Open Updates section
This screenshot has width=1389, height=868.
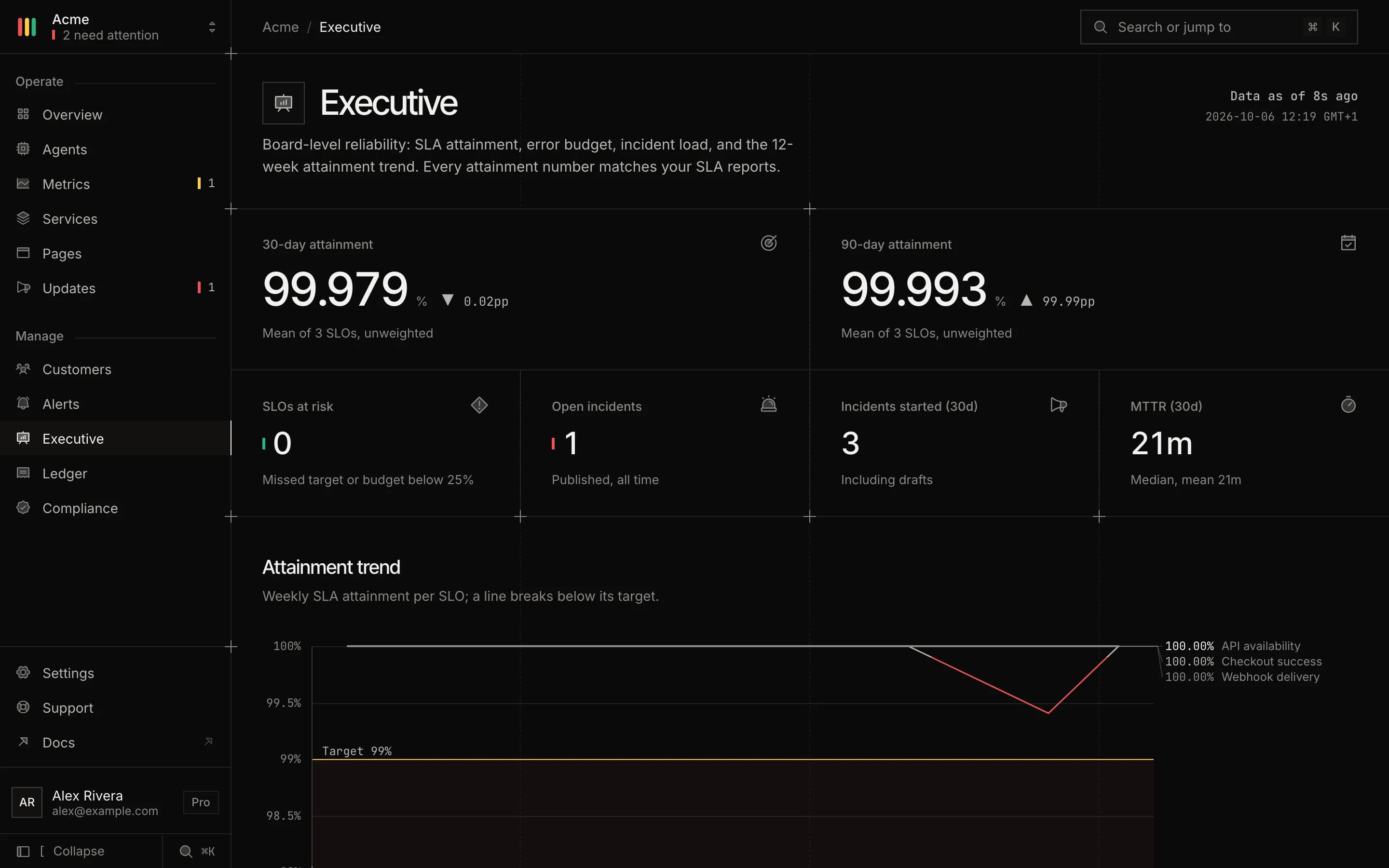(x=115, y=288)
